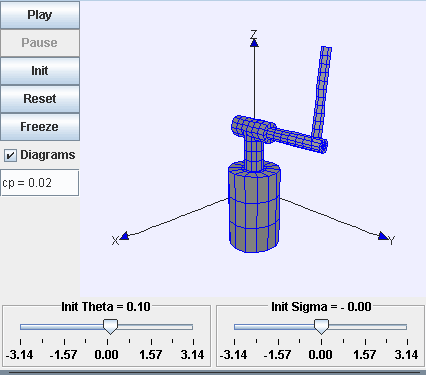
Task: Click the Z axis arrowhead
Action: click(x=254, y=43)
